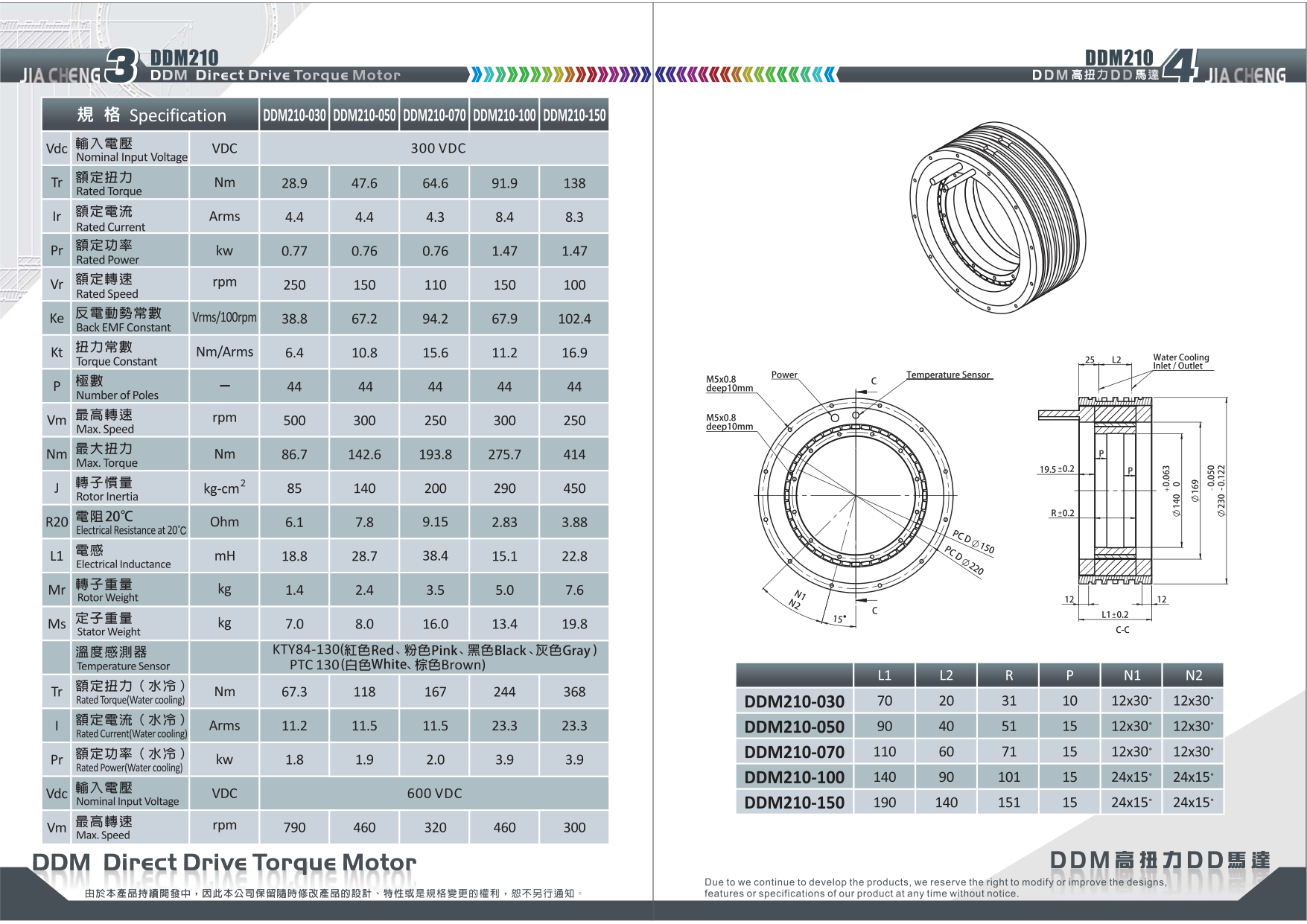Click the L1 dimension column header
The image size is (1307, 924).
tap(884, 675)
